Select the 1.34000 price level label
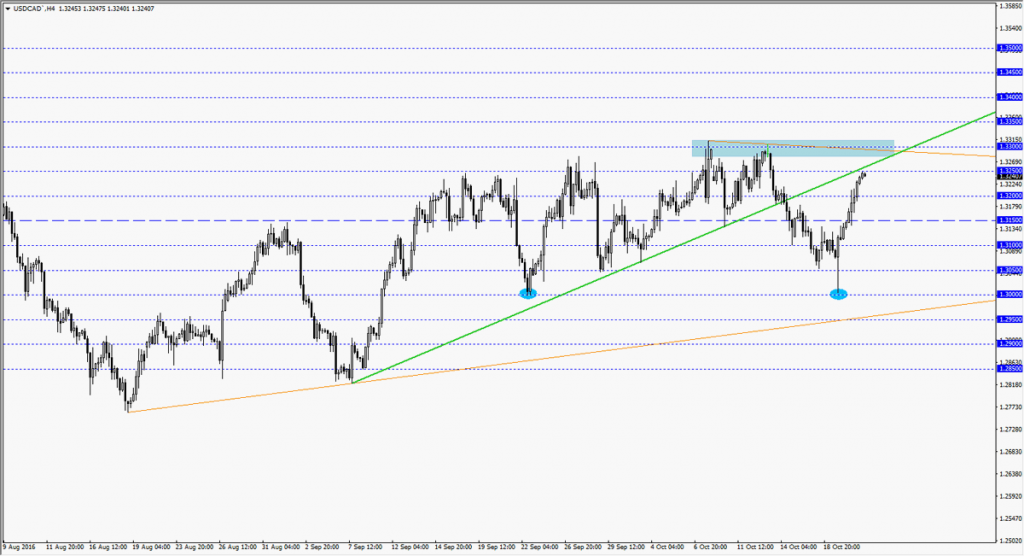The width and height of the screenshot is (1024, 556). [x=1010, y=97]
